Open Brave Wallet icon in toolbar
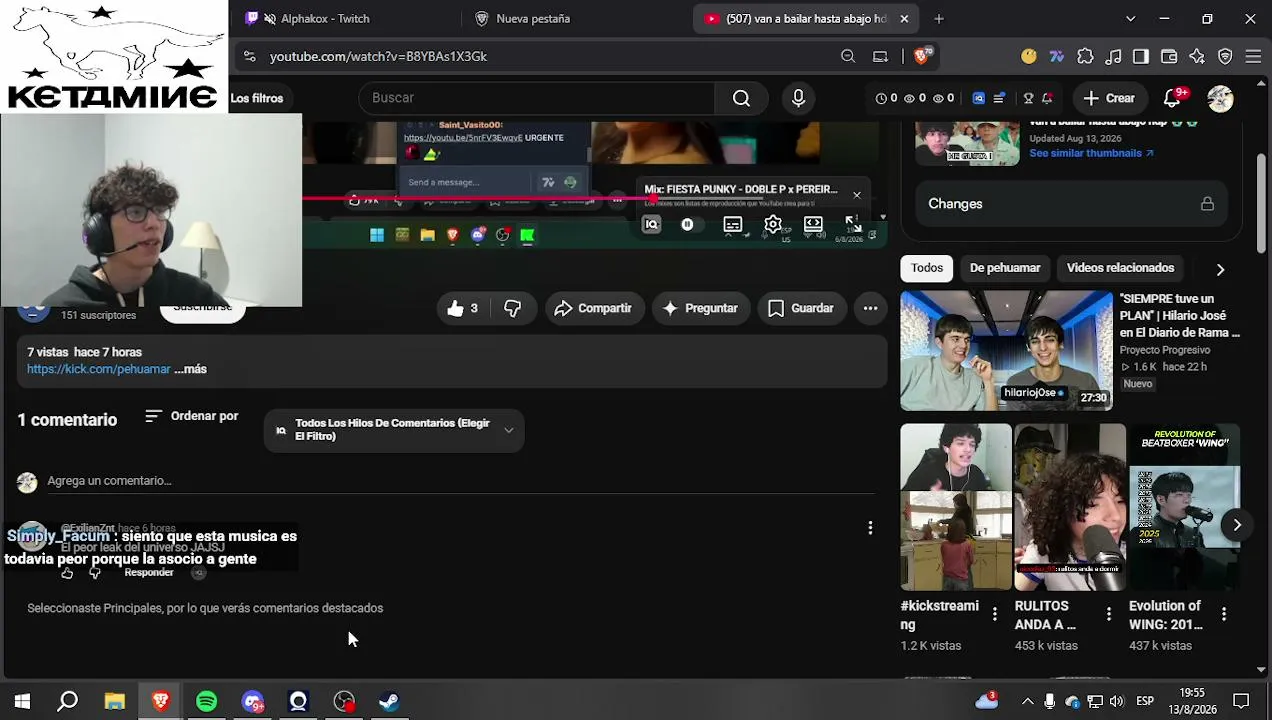 point(1169,56)
